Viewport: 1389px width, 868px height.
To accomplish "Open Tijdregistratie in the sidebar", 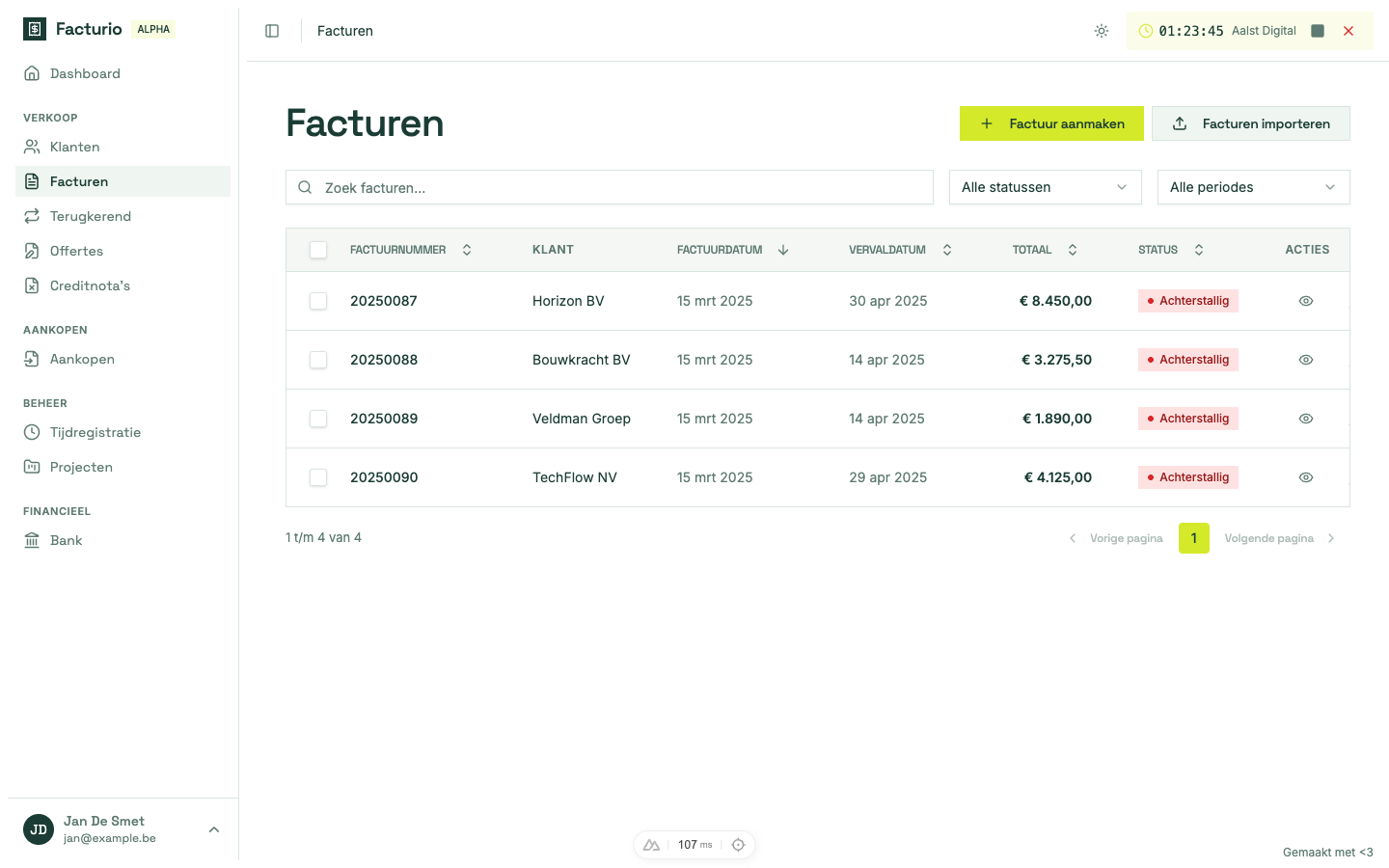I will tap(123, 432).
